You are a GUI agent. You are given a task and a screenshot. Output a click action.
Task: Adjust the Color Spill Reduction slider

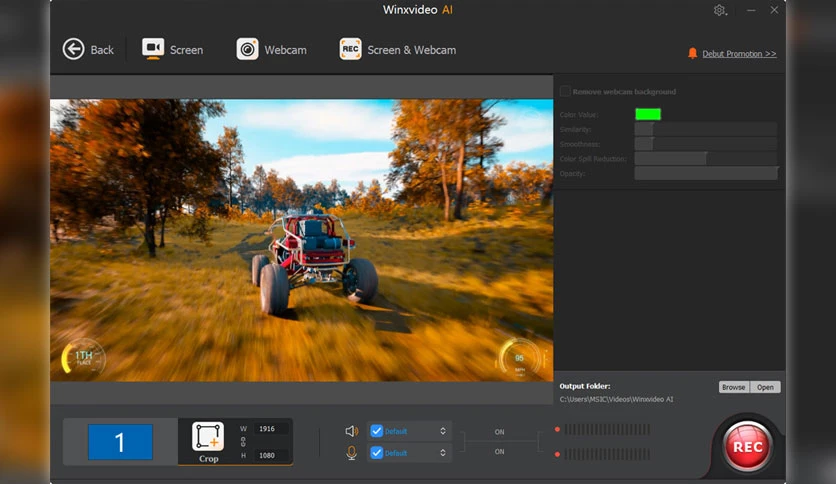pos(706,158)
